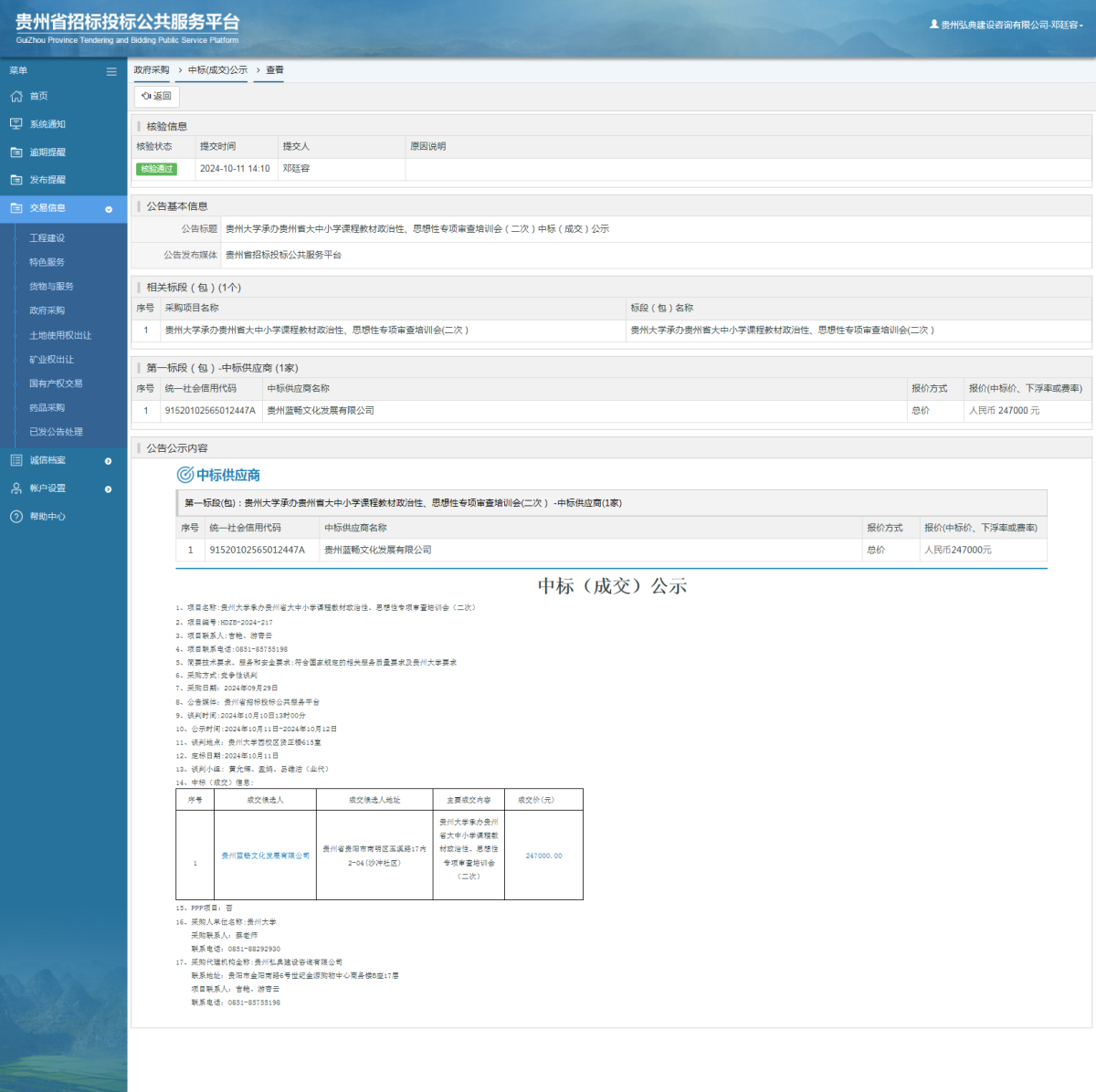Click 中标(成交)公示 breadcrumb link
The height and width of the screenshot is (1092, 1096).
(217, 70)
